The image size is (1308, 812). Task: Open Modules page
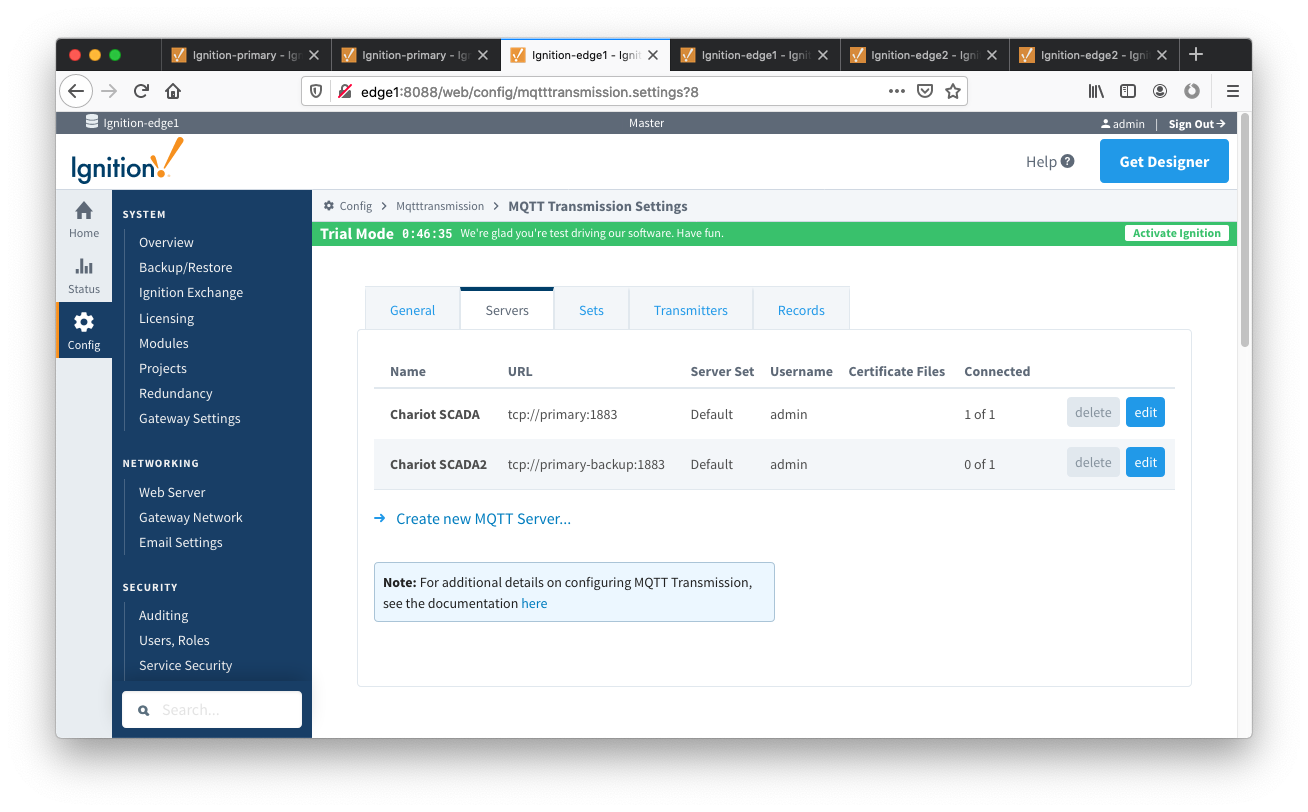pyautogui.click(x=163, y=343)
